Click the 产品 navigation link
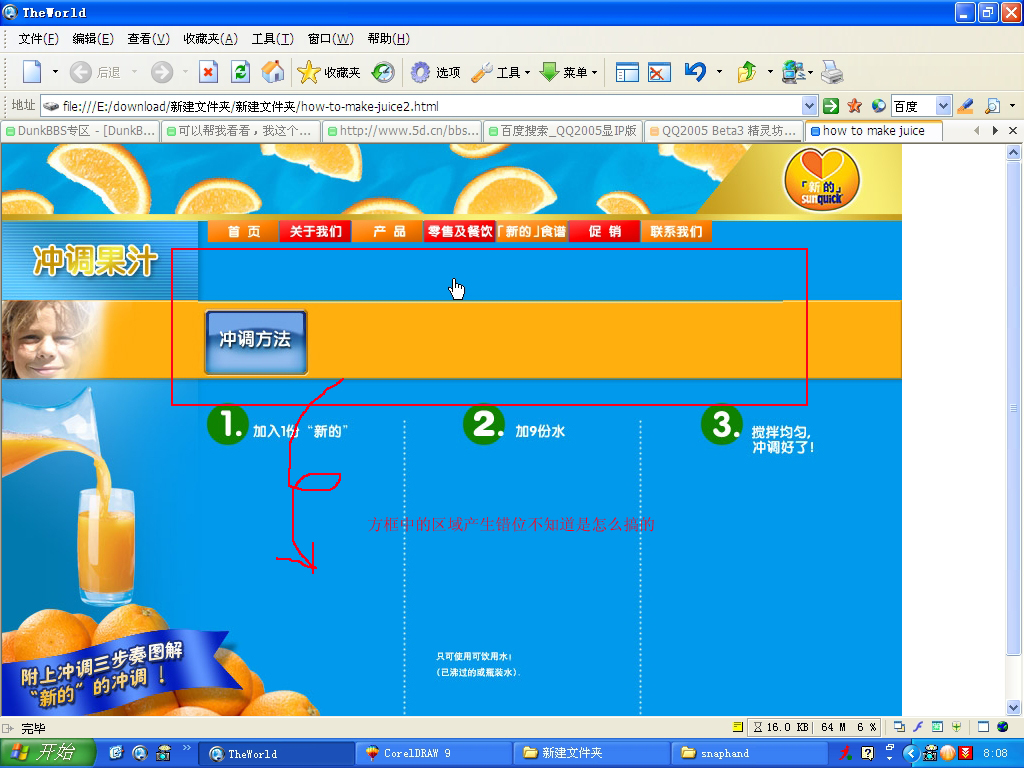The image size is (1024, 768). 389,231
